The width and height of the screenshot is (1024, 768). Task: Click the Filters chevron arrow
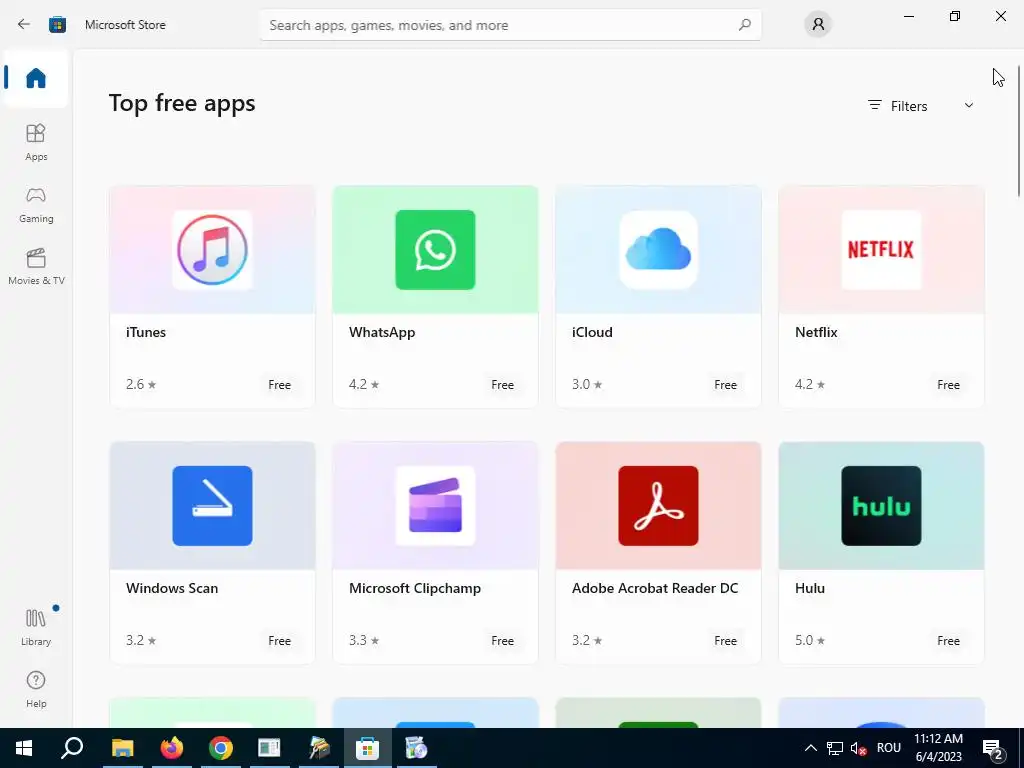coord(969,105)
